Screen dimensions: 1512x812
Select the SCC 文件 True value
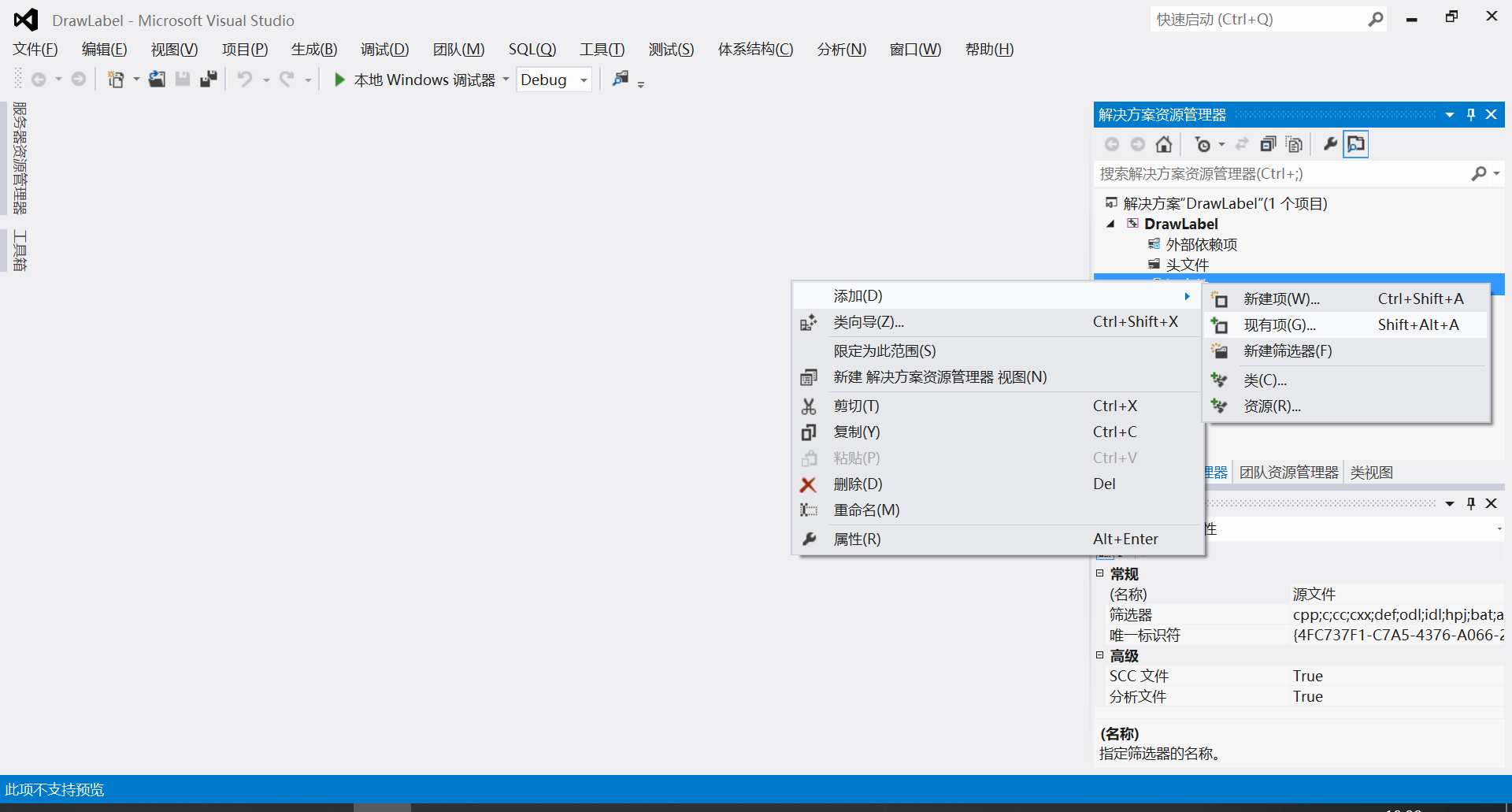pos(1398,676)
